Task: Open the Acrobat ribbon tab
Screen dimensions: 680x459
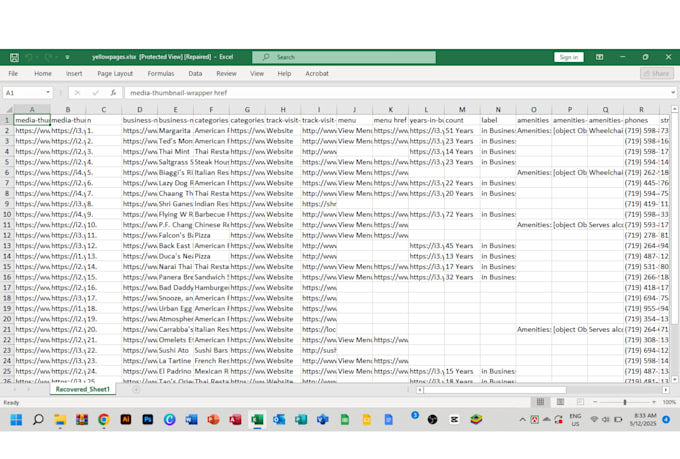Action: 317,74
